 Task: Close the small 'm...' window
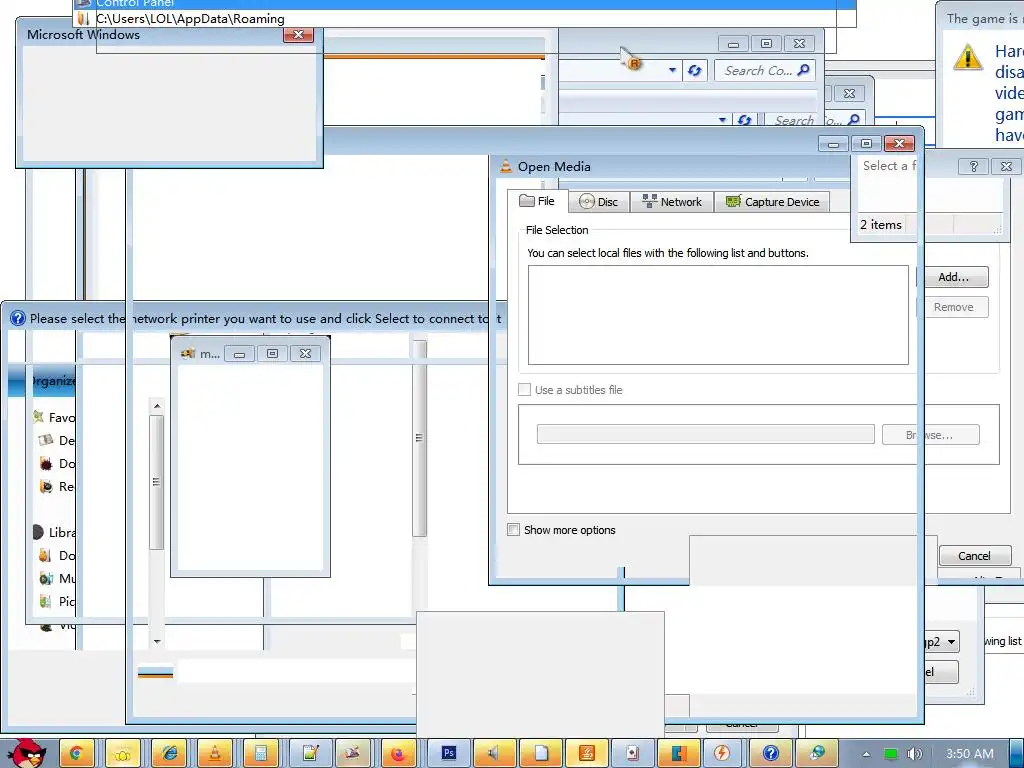point(305,353)
